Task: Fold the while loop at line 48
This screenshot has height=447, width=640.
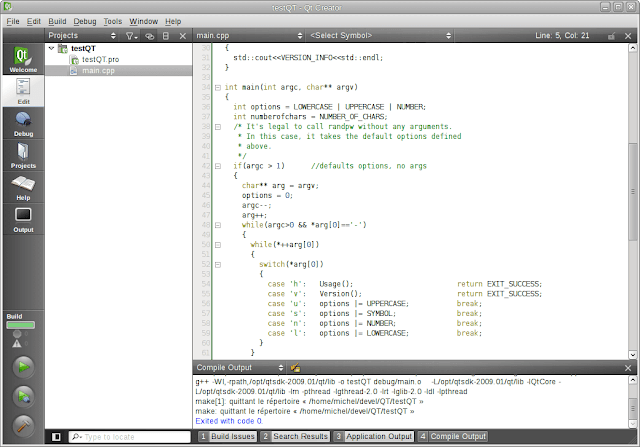Action: click(x=218, y=225)
